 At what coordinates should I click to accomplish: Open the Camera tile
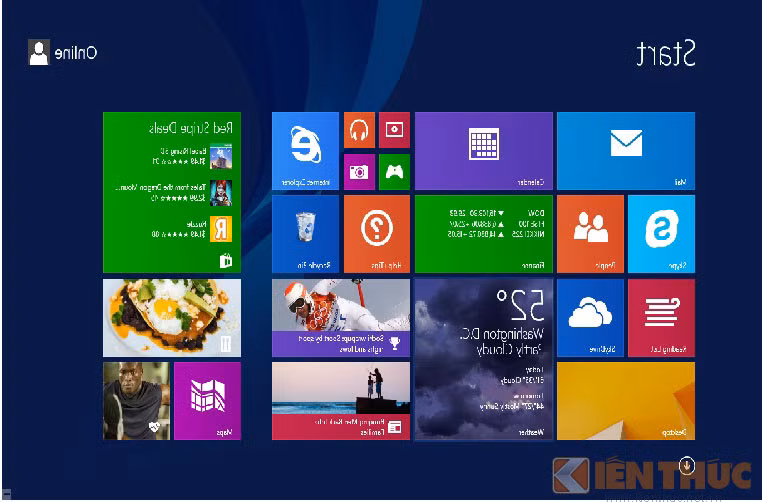click(x=359, y=171)
